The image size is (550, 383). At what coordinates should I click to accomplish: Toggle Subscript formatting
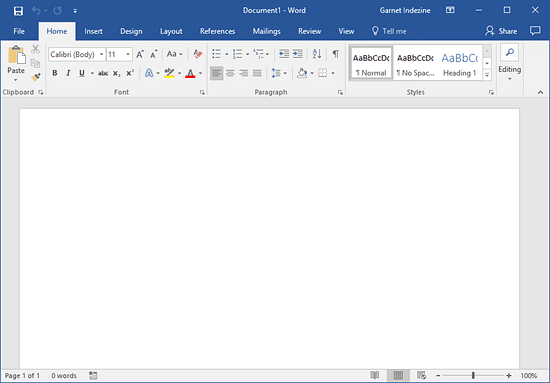click(116, 73)
